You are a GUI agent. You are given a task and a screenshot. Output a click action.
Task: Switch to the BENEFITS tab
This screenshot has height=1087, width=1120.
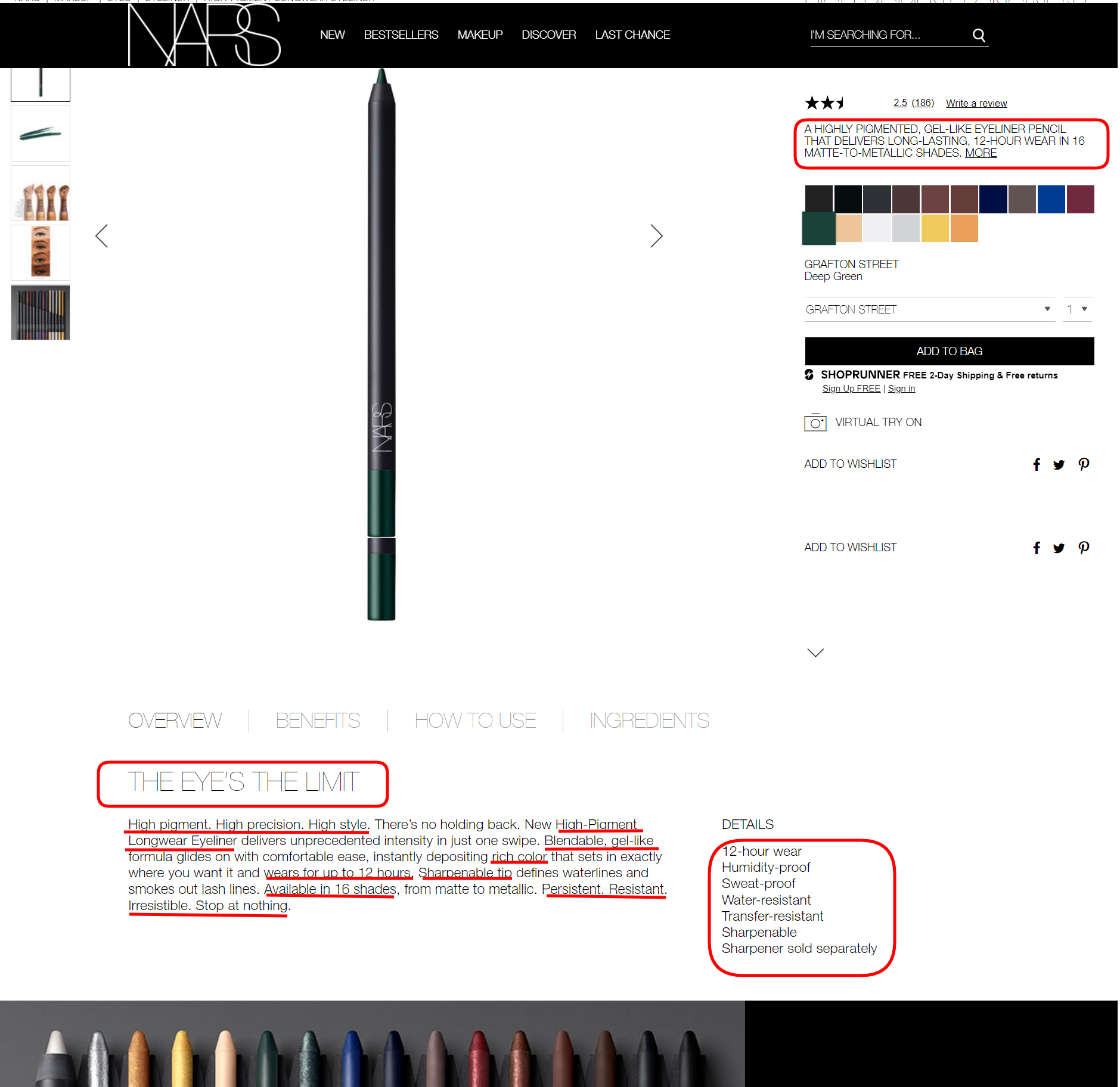318,720
